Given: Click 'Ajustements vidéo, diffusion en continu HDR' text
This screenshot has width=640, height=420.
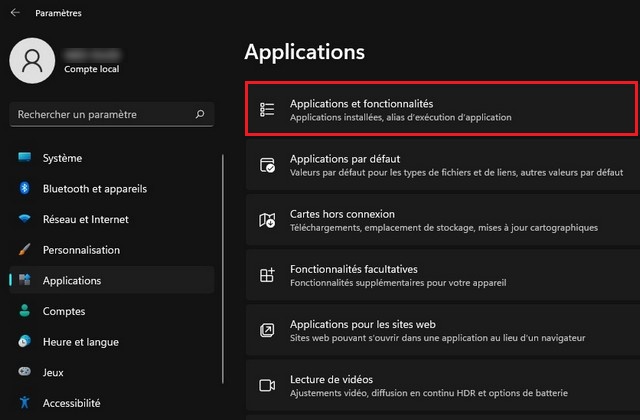Looking at the screenshot, I should pos(429,393).
